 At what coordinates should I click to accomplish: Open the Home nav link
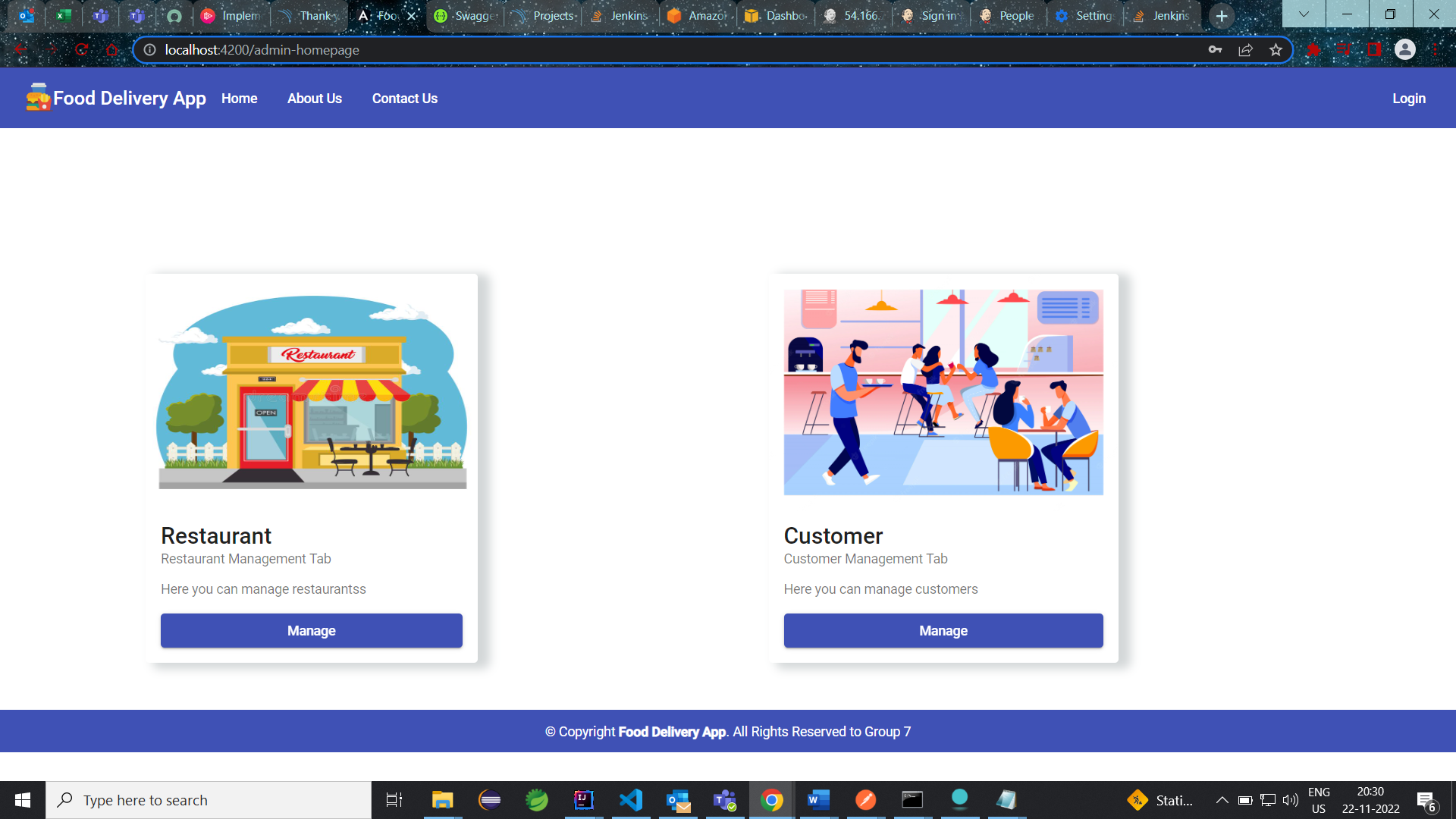tap(240, 99)
